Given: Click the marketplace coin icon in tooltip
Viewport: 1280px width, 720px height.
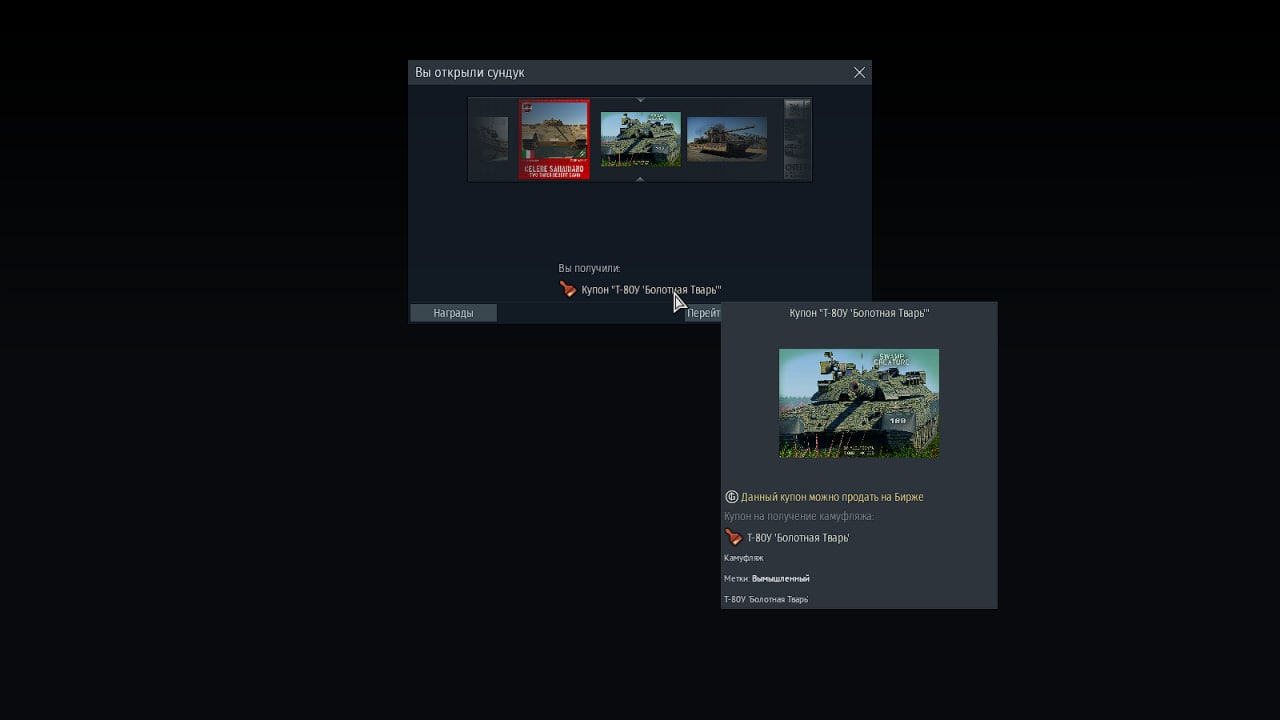Looking at the screenshot, I should pos(731,497).
